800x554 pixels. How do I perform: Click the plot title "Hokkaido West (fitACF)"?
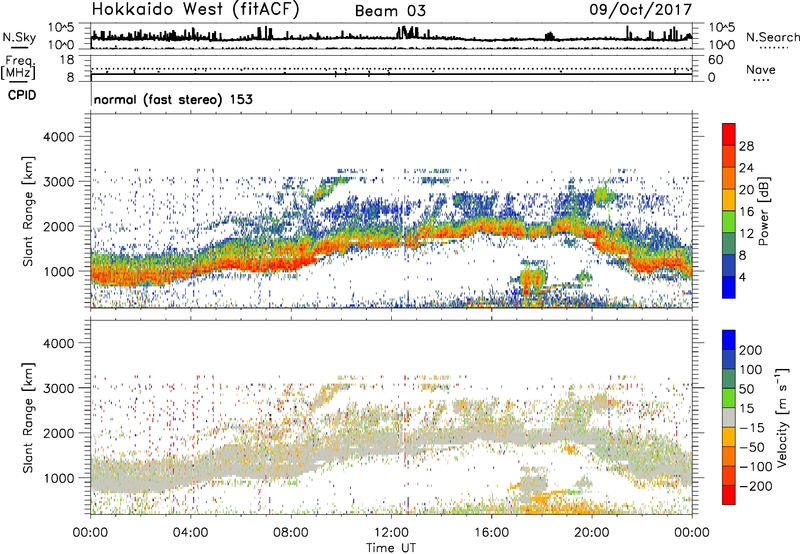195,9
